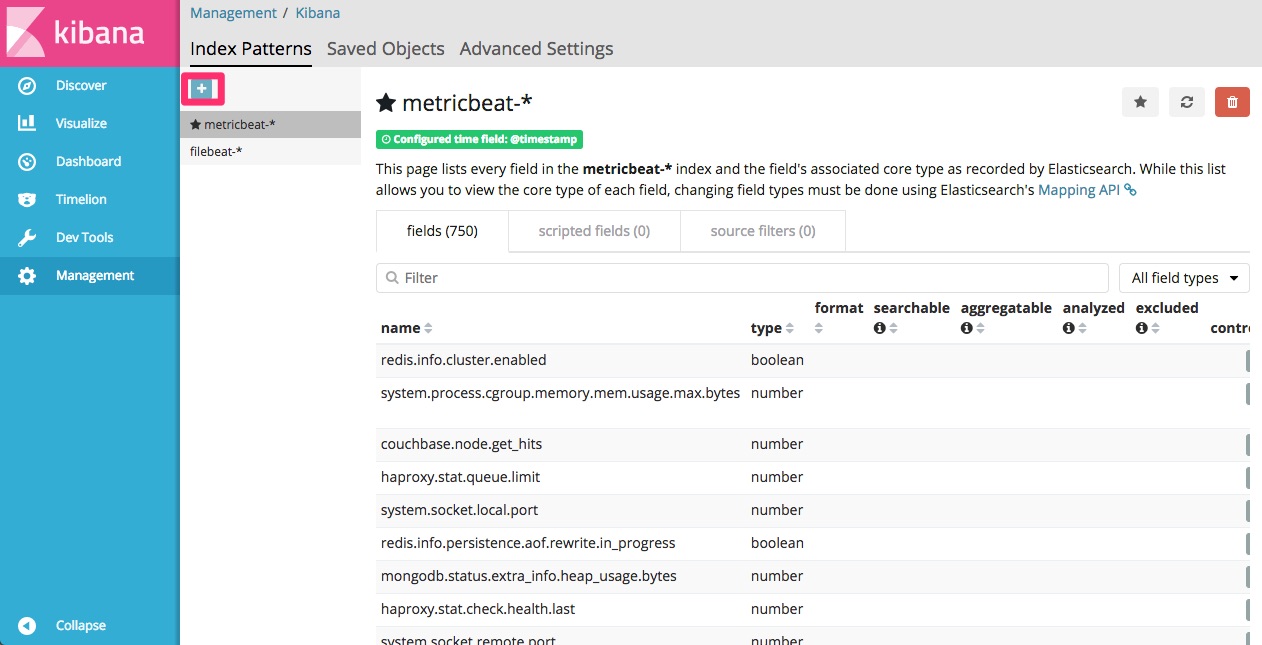Click redis.info.persistence.aof.rewrite.in_progress field name
This screenshot has height=645, width=1262.
528,543
